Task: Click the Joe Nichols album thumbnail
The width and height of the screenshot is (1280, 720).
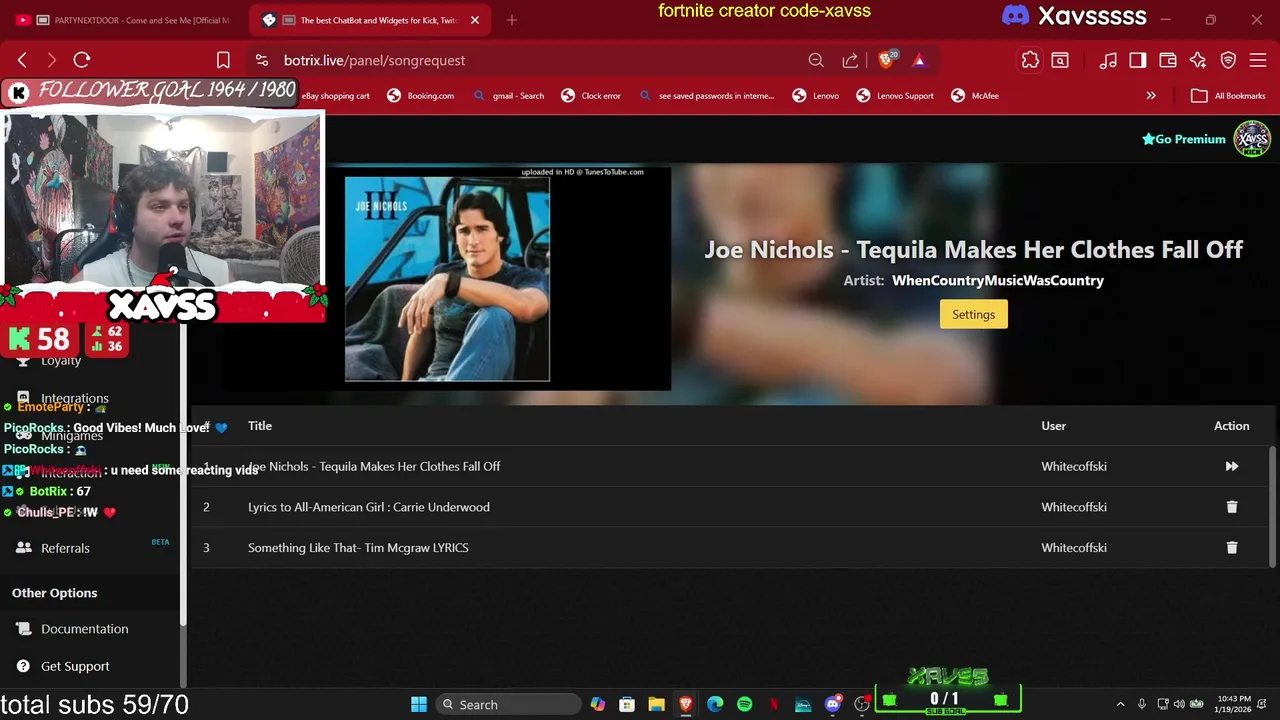Action: click(x=447, y=279)
